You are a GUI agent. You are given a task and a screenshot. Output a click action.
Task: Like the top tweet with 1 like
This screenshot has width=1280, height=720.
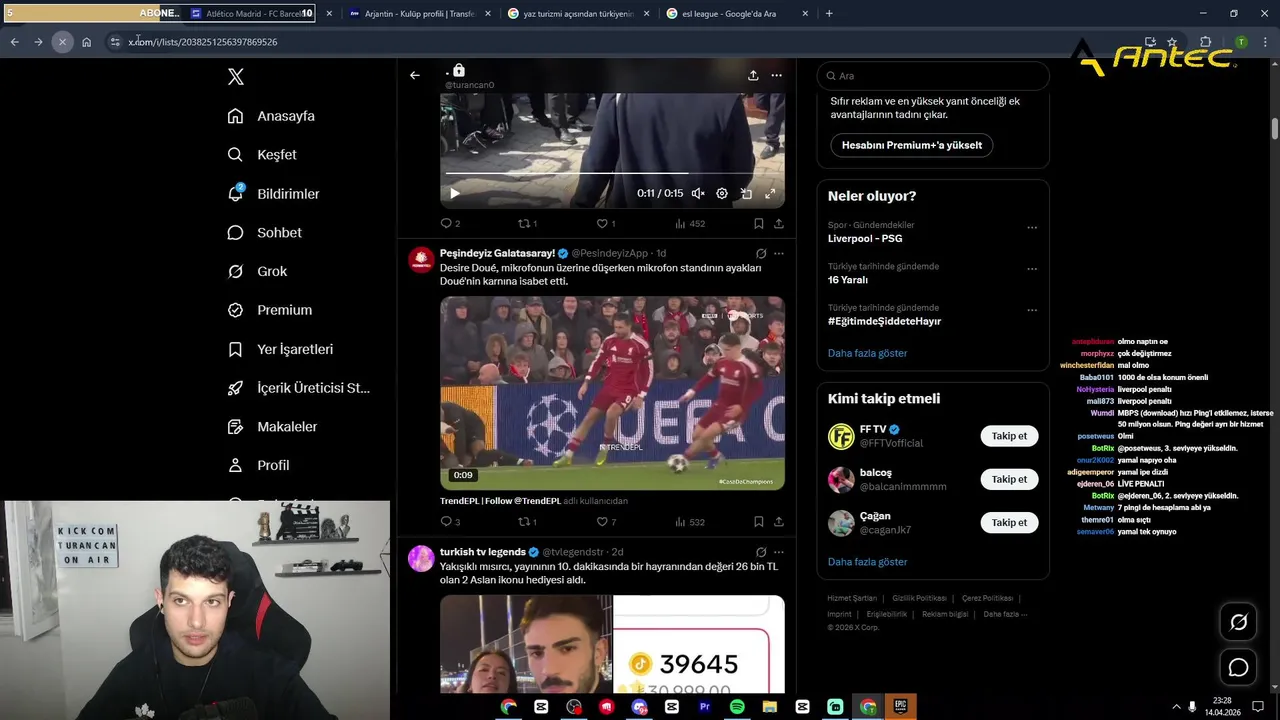coord(605,224)
